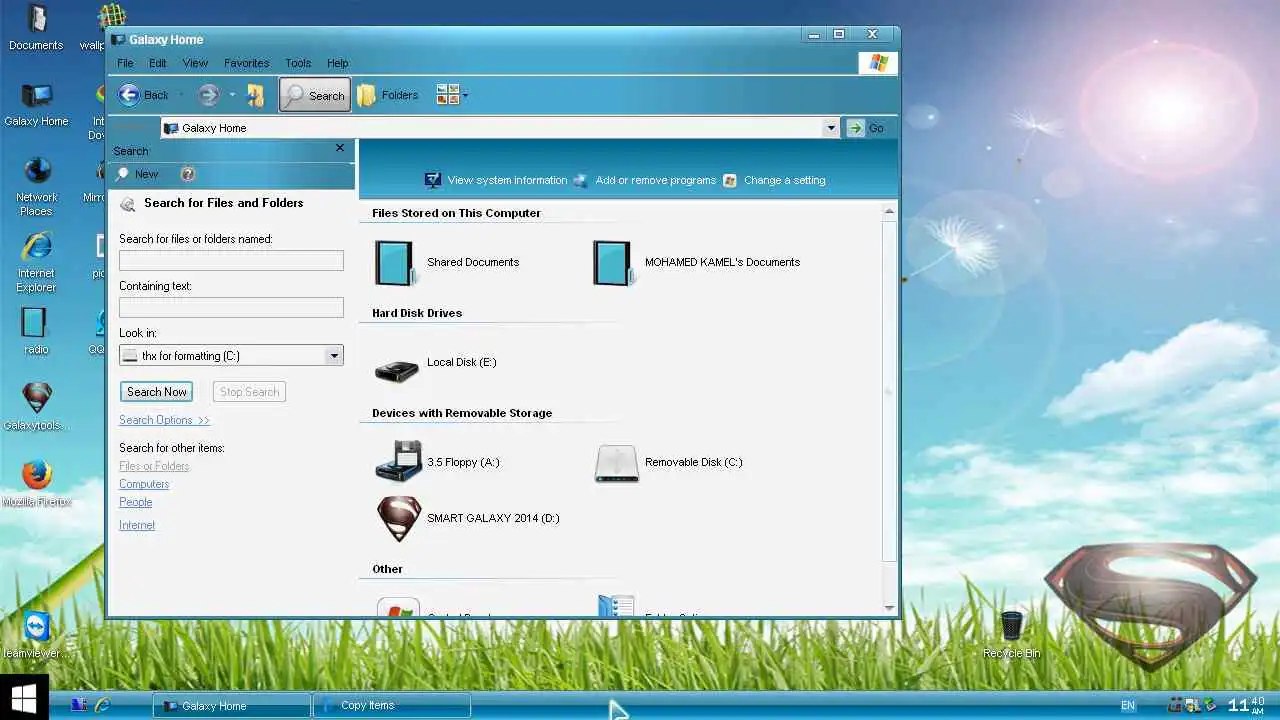Click the Stop Search button

[249, 392]
